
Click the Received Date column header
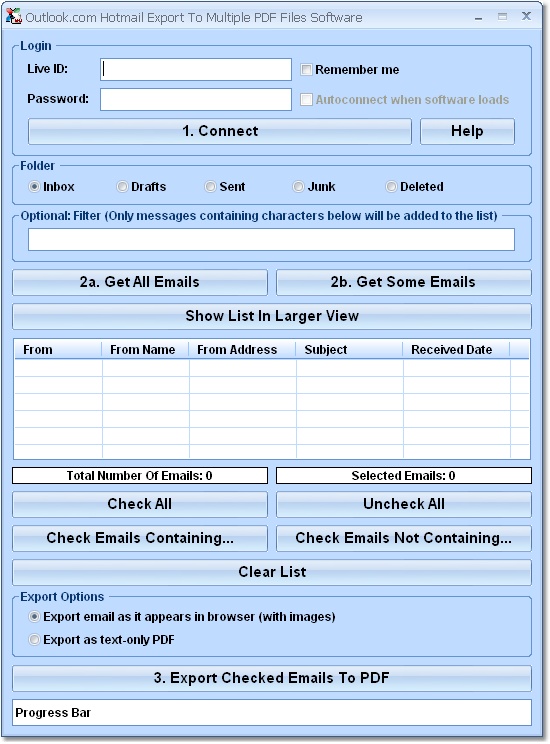456,350
